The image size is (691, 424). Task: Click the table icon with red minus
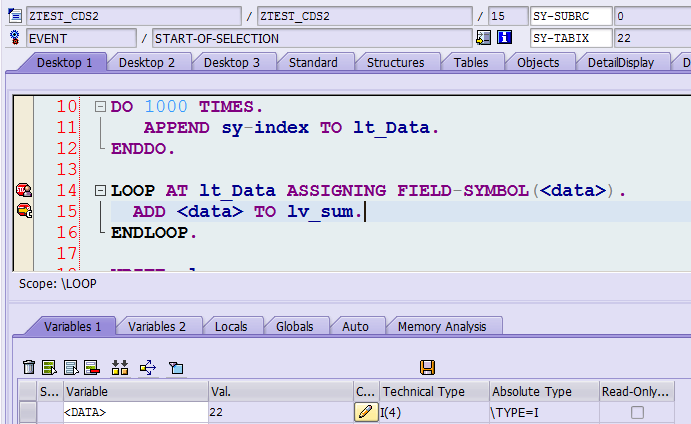click(92, 367)
